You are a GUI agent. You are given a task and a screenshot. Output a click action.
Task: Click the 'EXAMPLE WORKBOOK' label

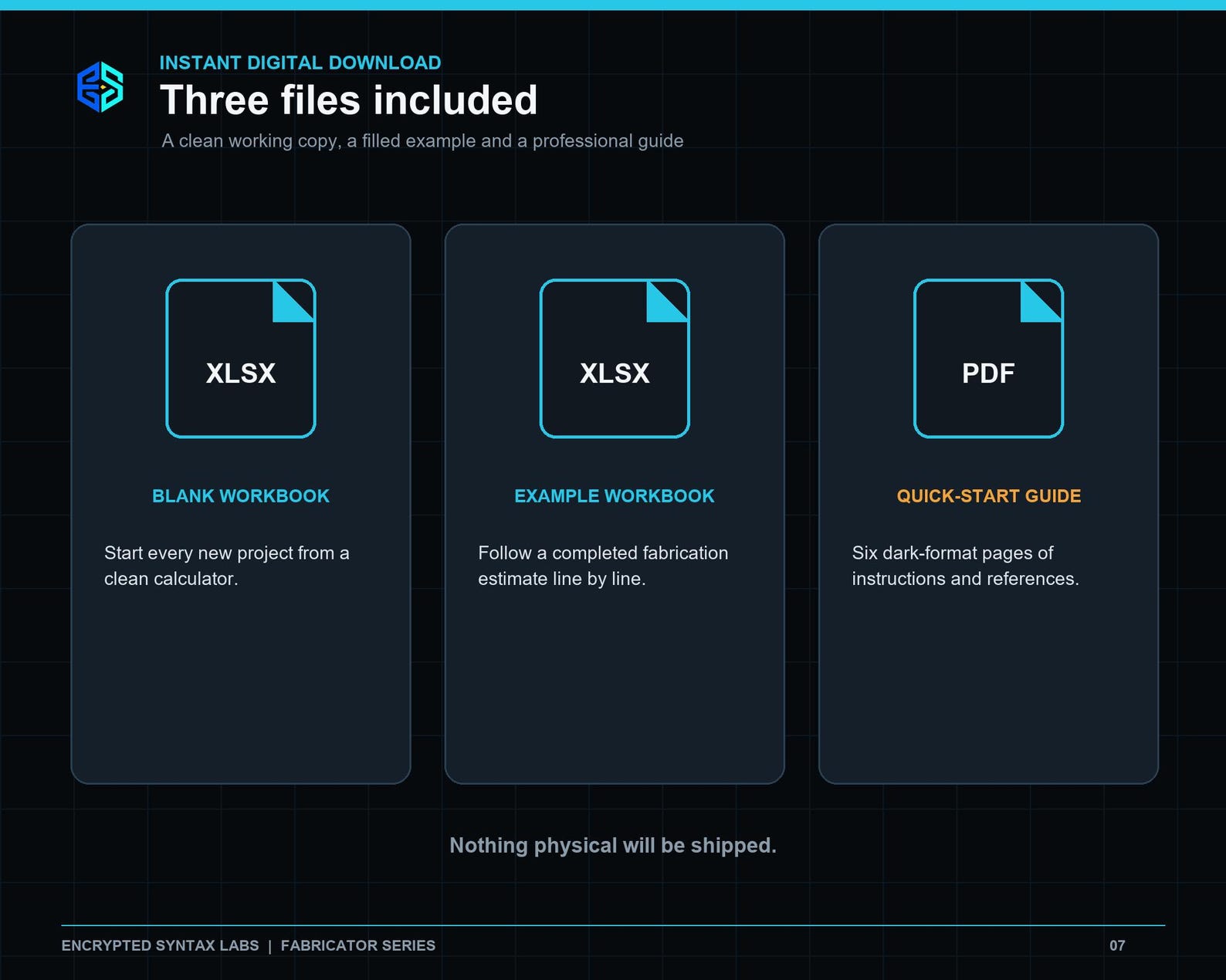coord(615,496)
